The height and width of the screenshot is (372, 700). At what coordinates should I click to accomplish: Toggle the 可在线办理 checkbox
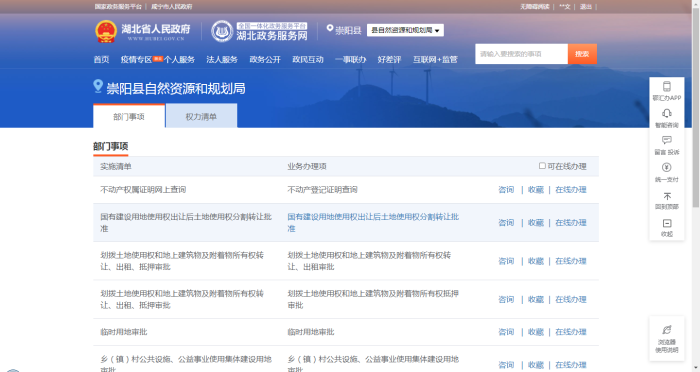click(542, 166)
